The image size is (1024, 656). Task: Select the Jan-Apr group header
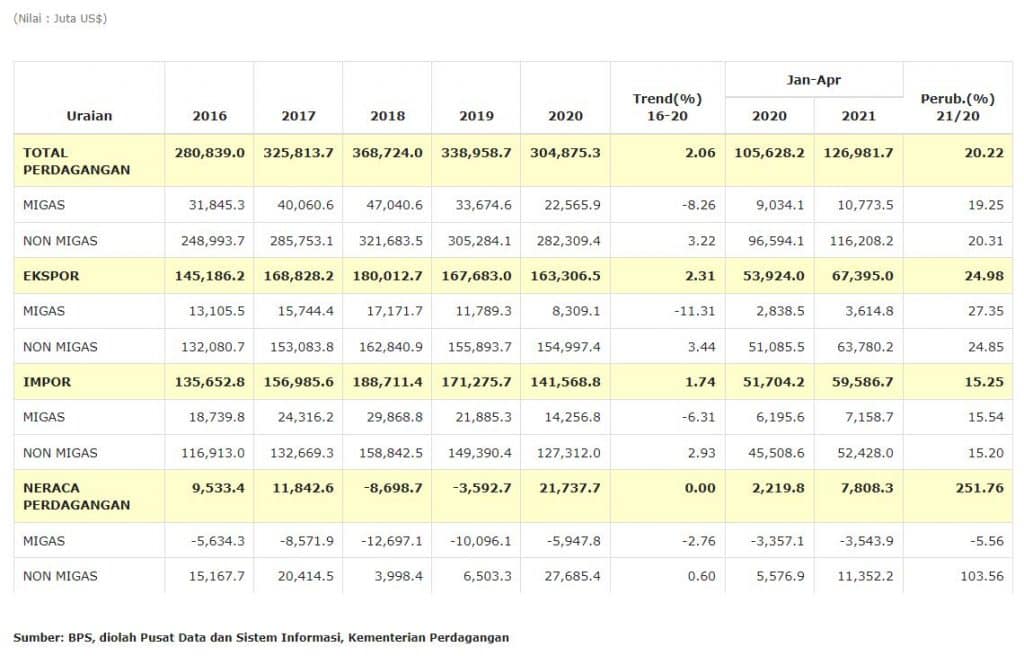pos(814,79)
